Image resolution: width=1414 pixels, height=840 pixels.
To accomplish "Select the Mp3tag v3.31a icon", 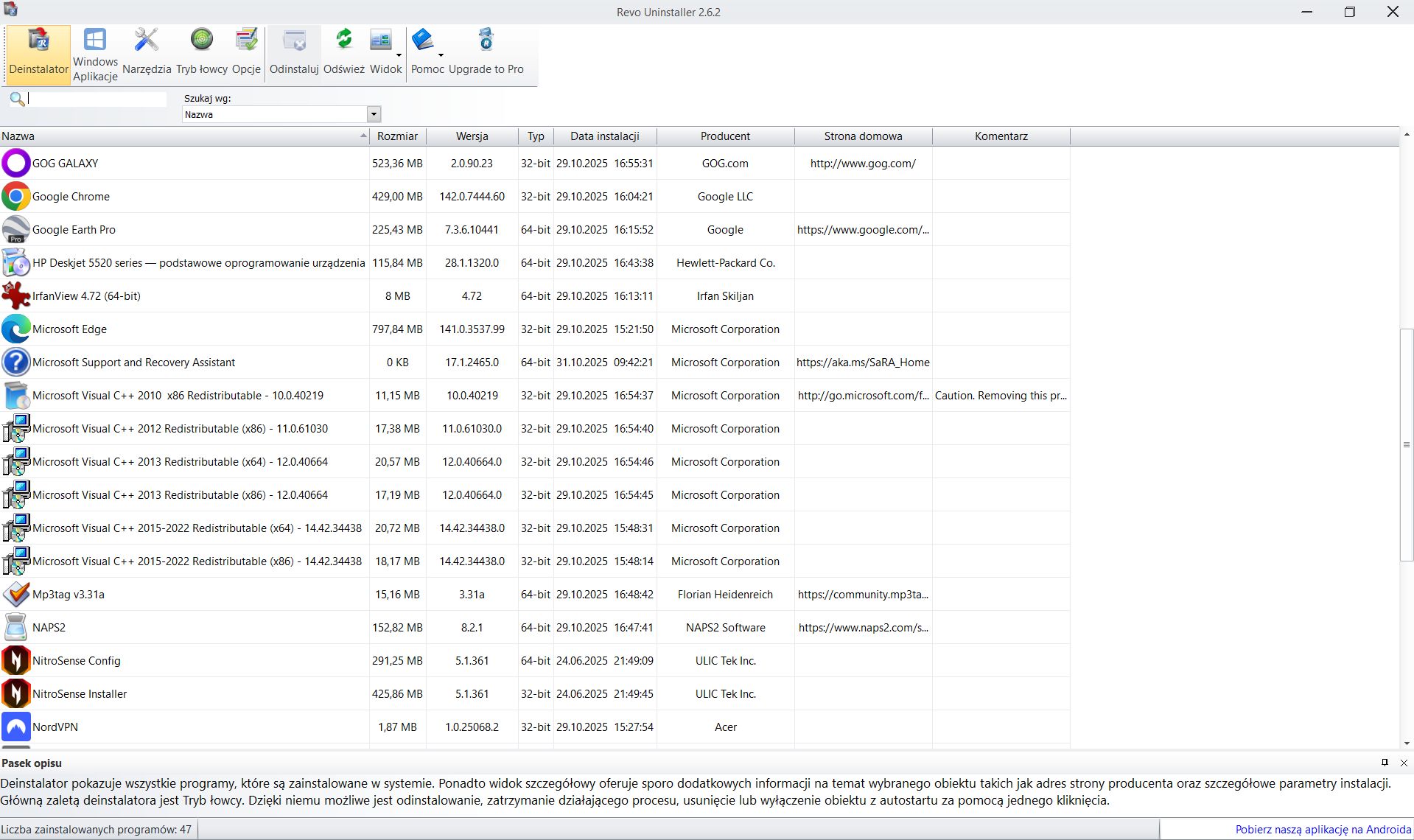I will [x=15, y=595].
